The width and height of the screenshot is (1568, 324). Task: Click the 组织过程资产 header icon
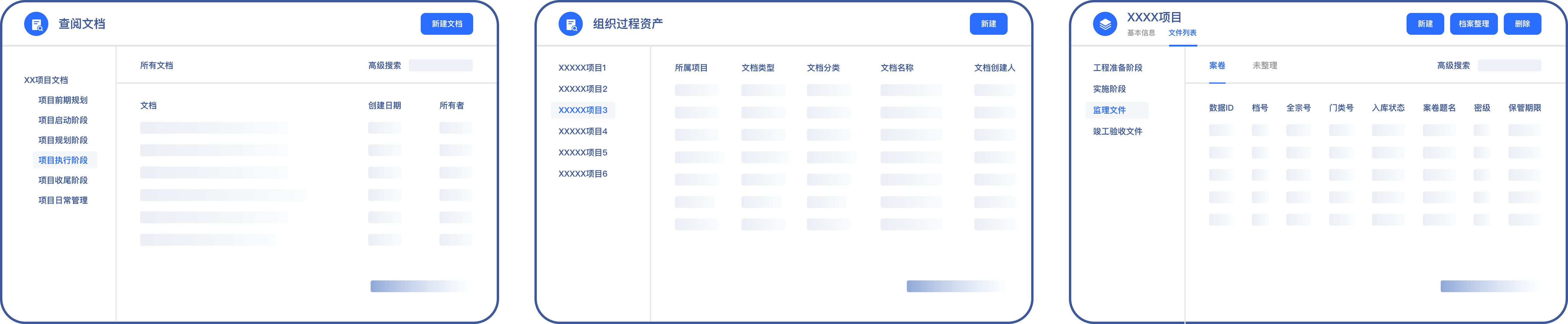tap(570, 24)
